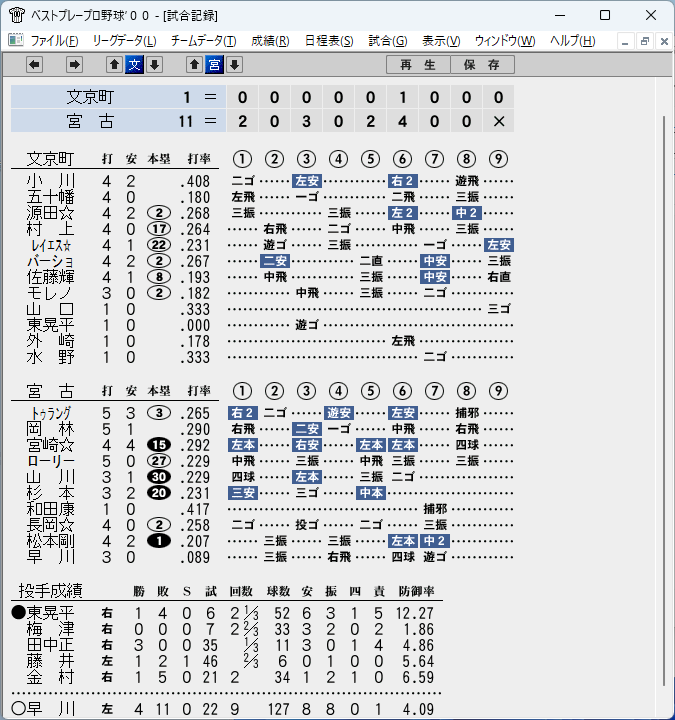Open the 試合(G) menu

coord(388,41)
